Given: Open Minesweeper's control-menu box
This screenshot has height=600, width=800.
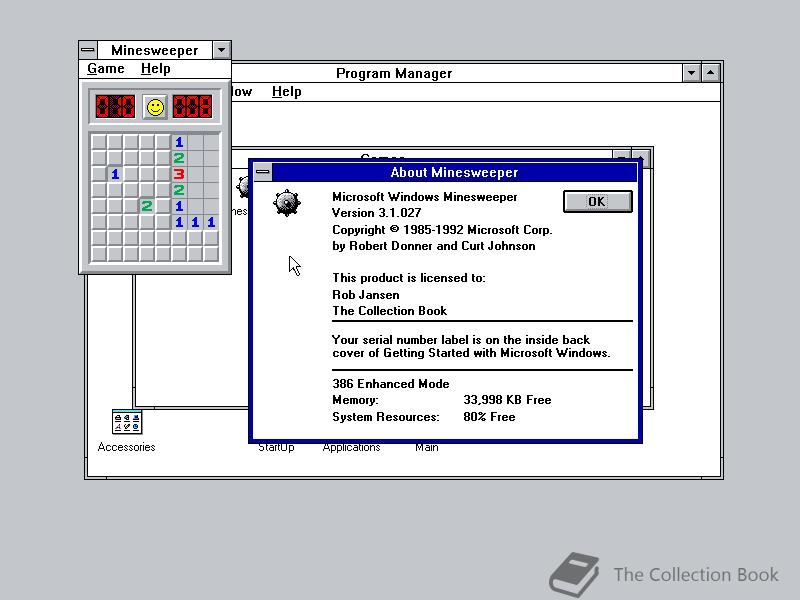Looking at the screenshot, I should (88, 49).
